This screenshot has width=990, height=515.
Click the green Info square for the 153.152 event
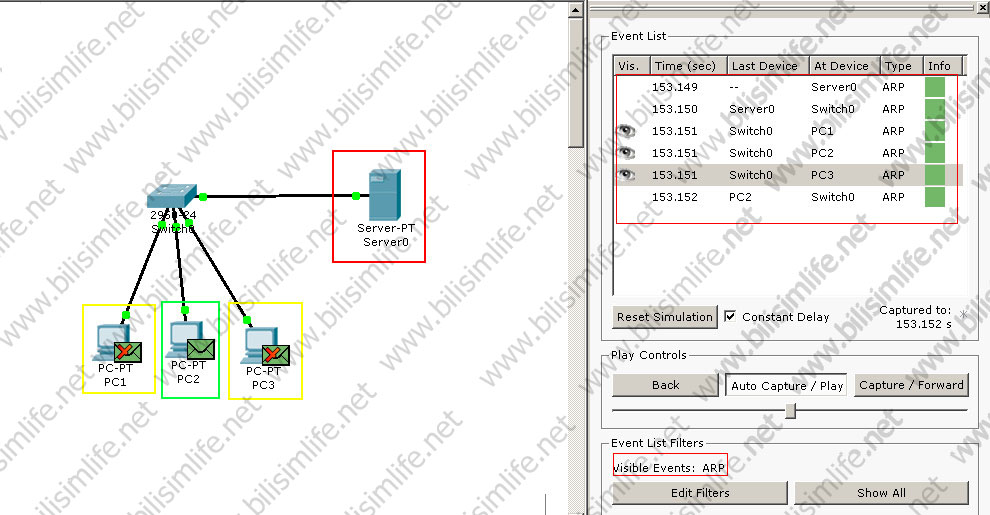[935, 197]
